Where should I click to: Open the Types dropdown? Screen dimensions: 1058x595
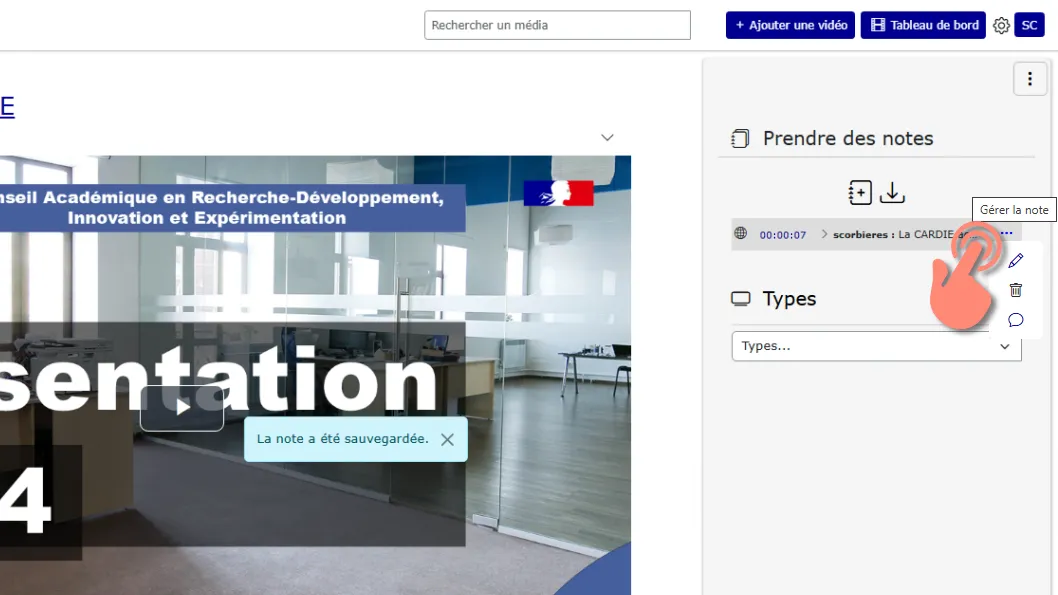876,346
